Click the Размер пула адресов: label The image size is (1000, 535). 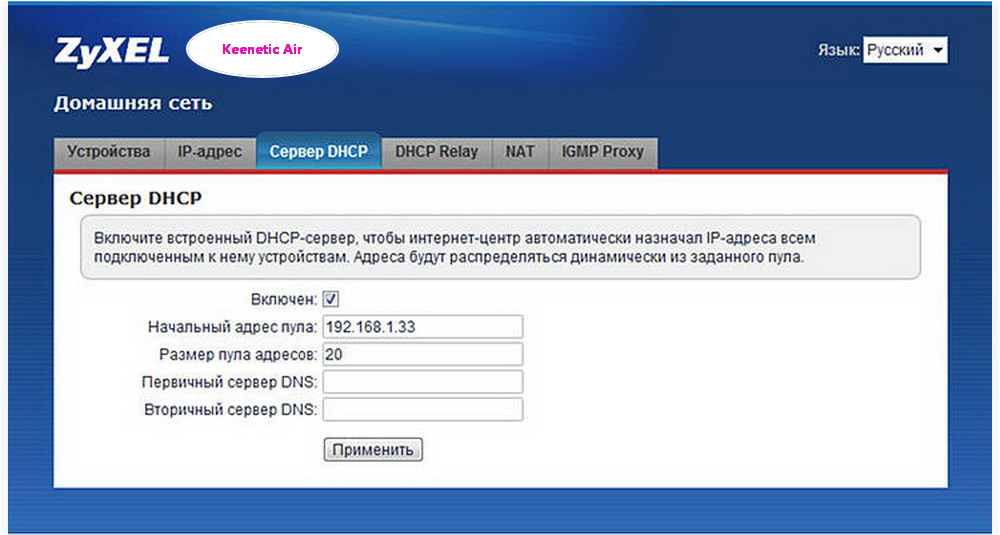click(238, 355)
